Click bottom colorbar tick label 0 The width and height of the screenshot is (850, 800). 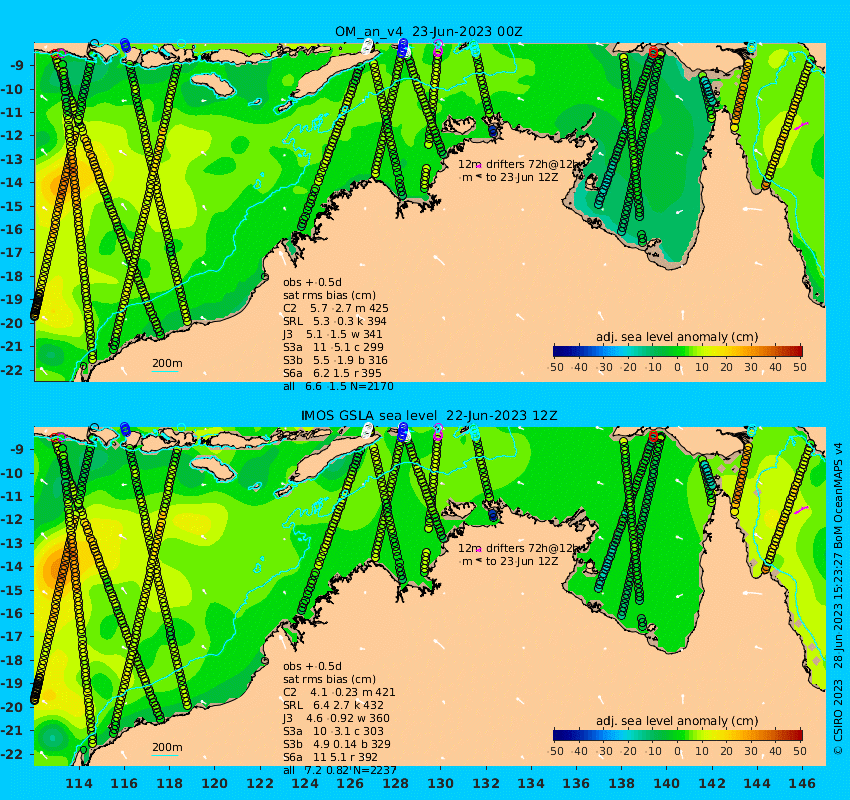(x=678, y=751)
